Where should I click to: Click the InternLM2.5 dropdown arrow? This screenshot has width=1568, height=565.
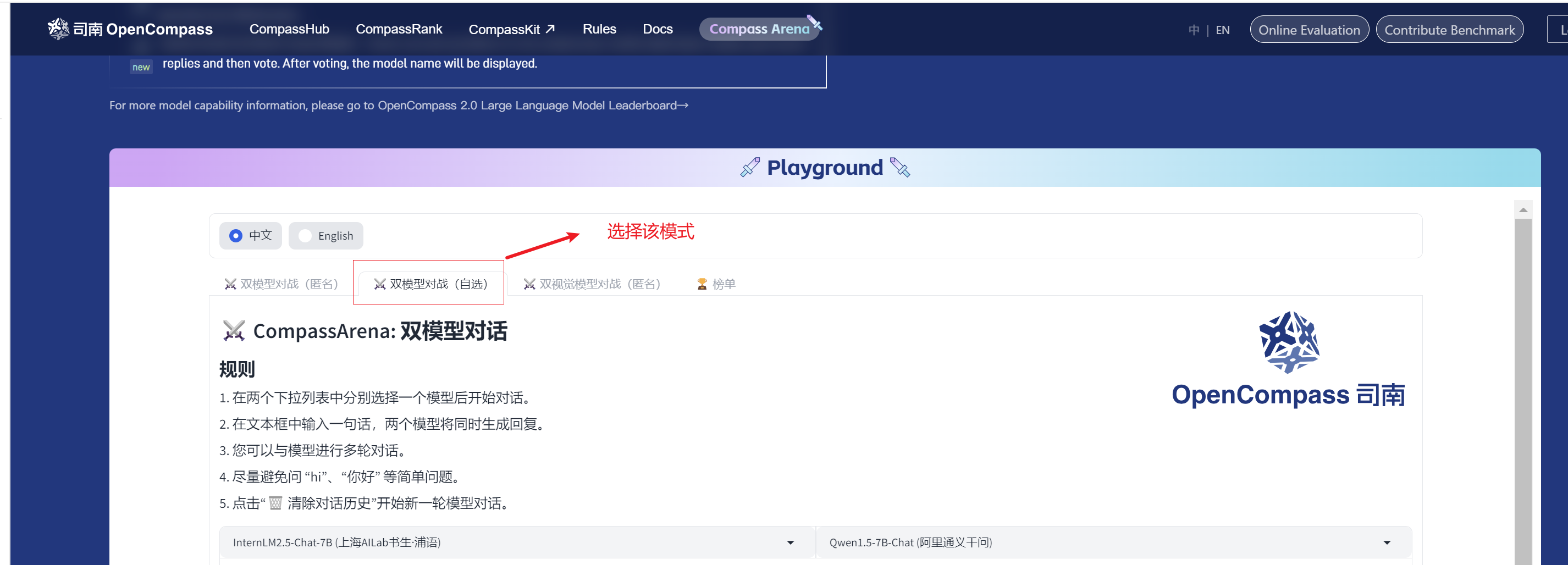point(791,542)
